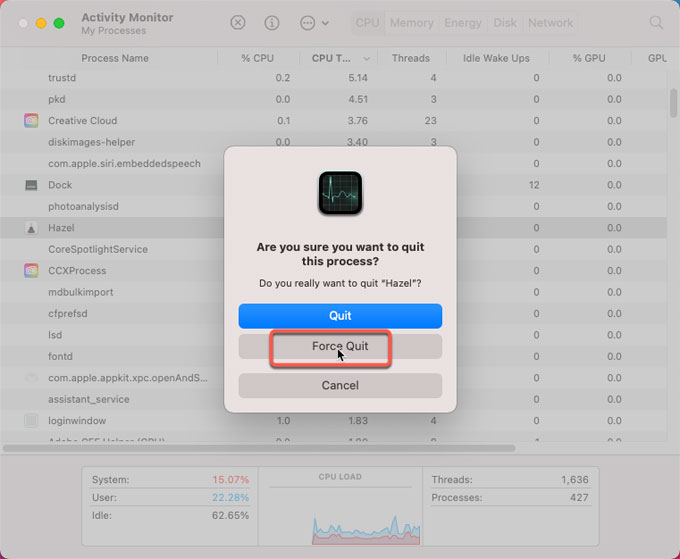680x559 pixels.
Task: Click the green zoom window button
Action: click(x=59, y=23)
